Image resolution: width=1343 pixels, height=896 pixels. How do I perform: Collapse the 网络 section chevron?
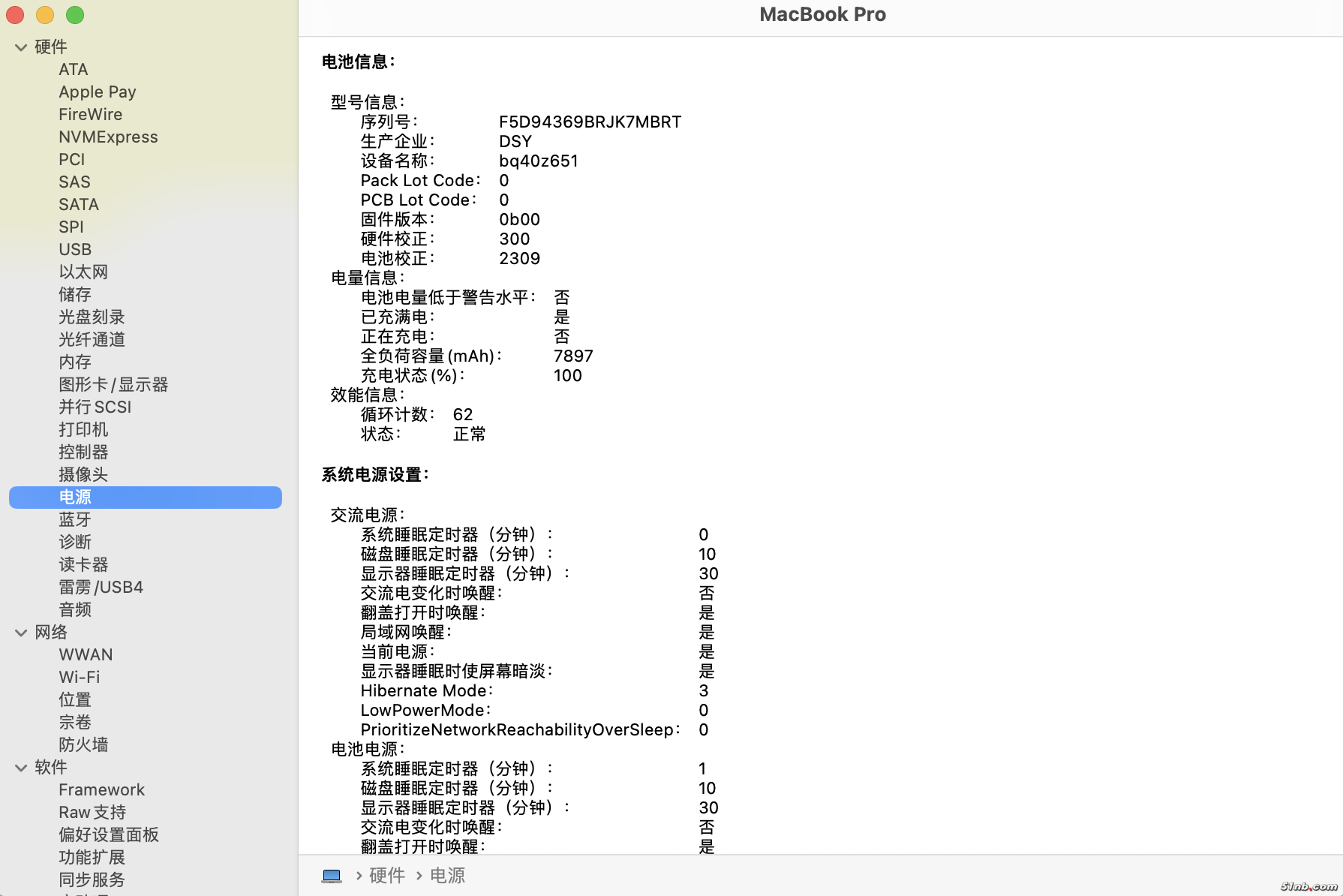pos(21,633)
